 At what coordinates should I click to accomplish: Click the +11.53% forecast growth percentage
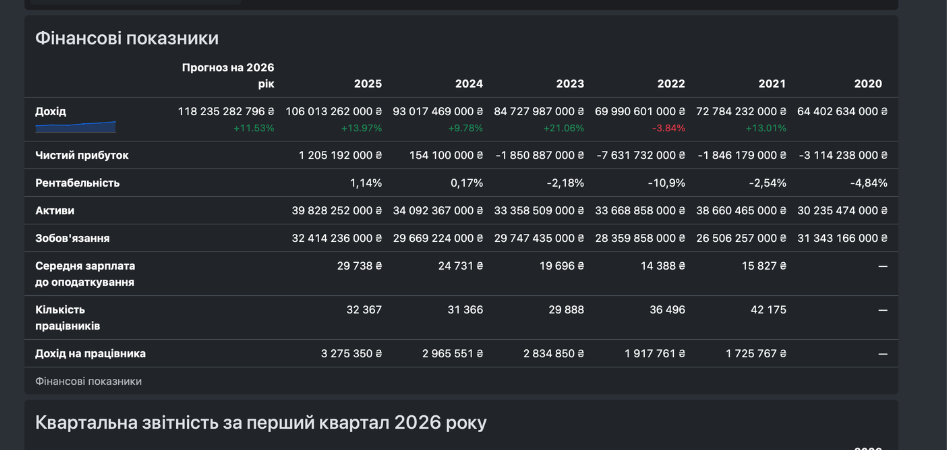tap(254, 128)
